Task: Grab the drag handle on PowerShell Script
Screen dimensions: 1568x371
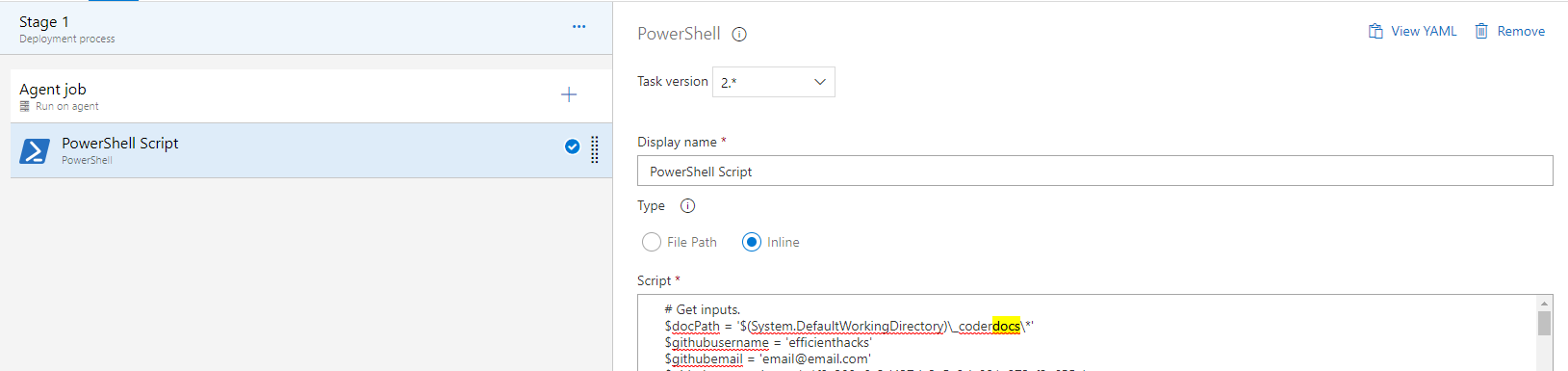Action: point(595,149)
